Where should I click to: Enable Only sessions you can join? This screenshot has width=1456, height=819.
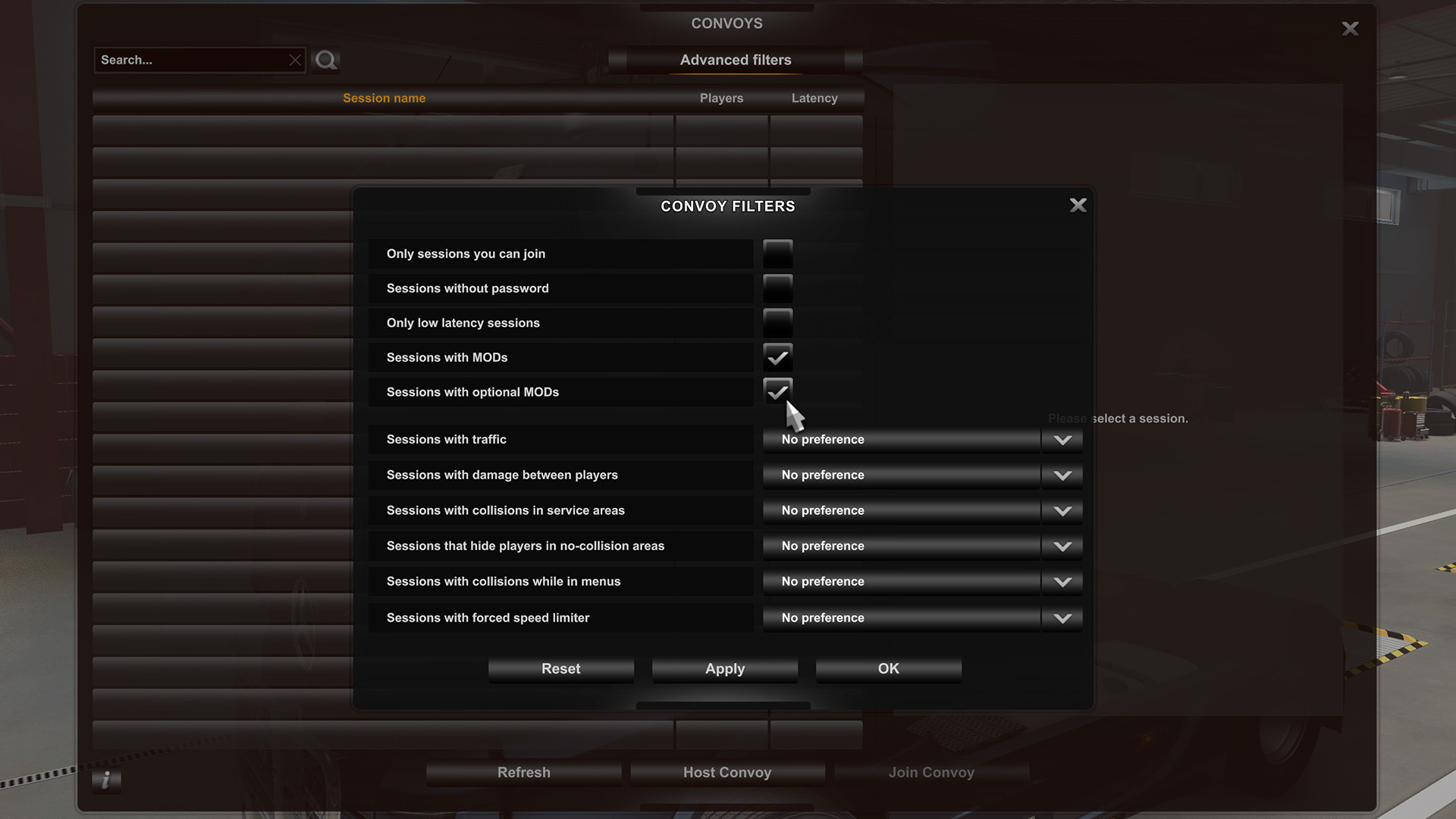(x=777, y=254)
